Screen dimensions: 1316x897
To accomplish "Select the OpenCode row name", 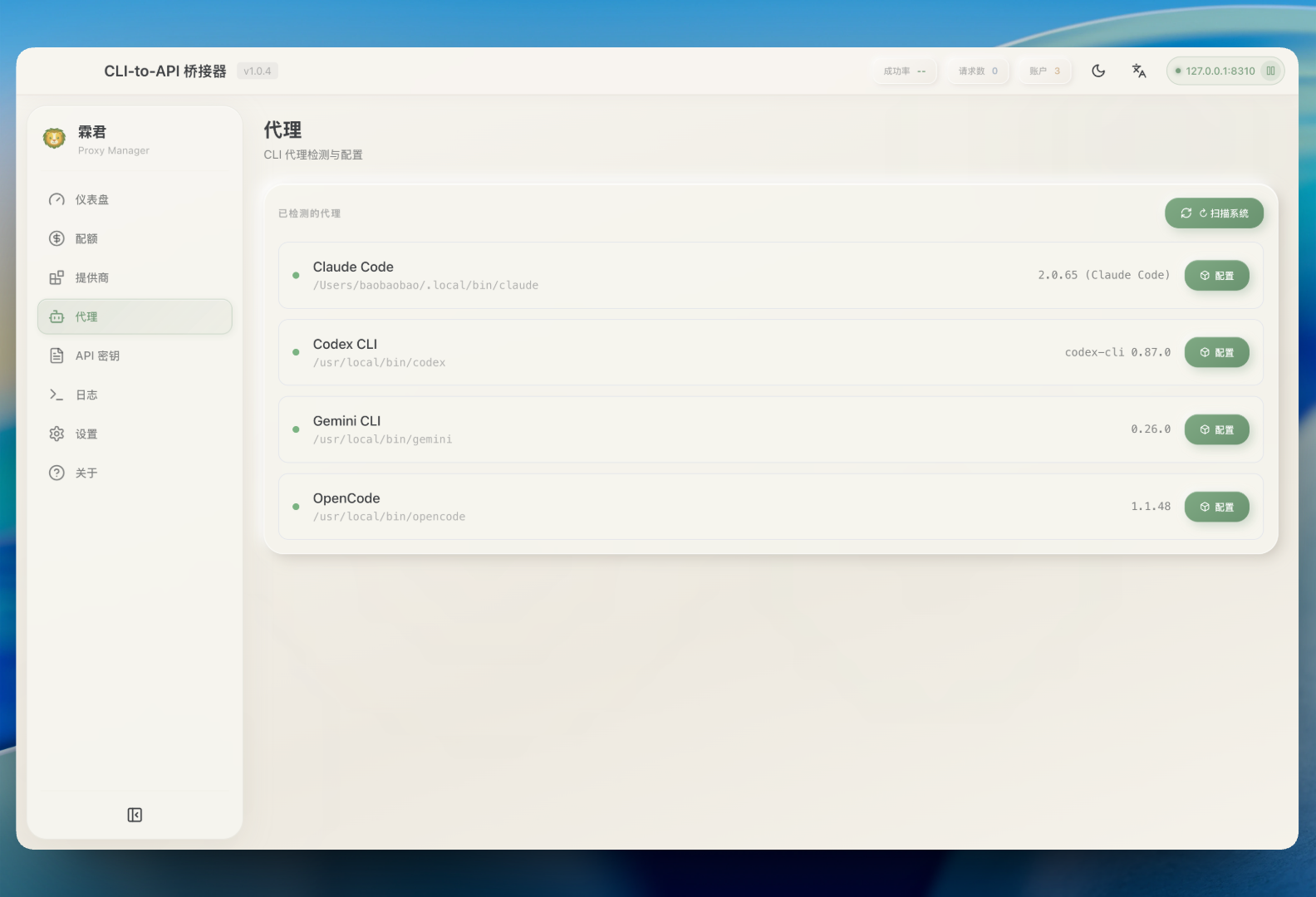I will click(x=346, y=498).
